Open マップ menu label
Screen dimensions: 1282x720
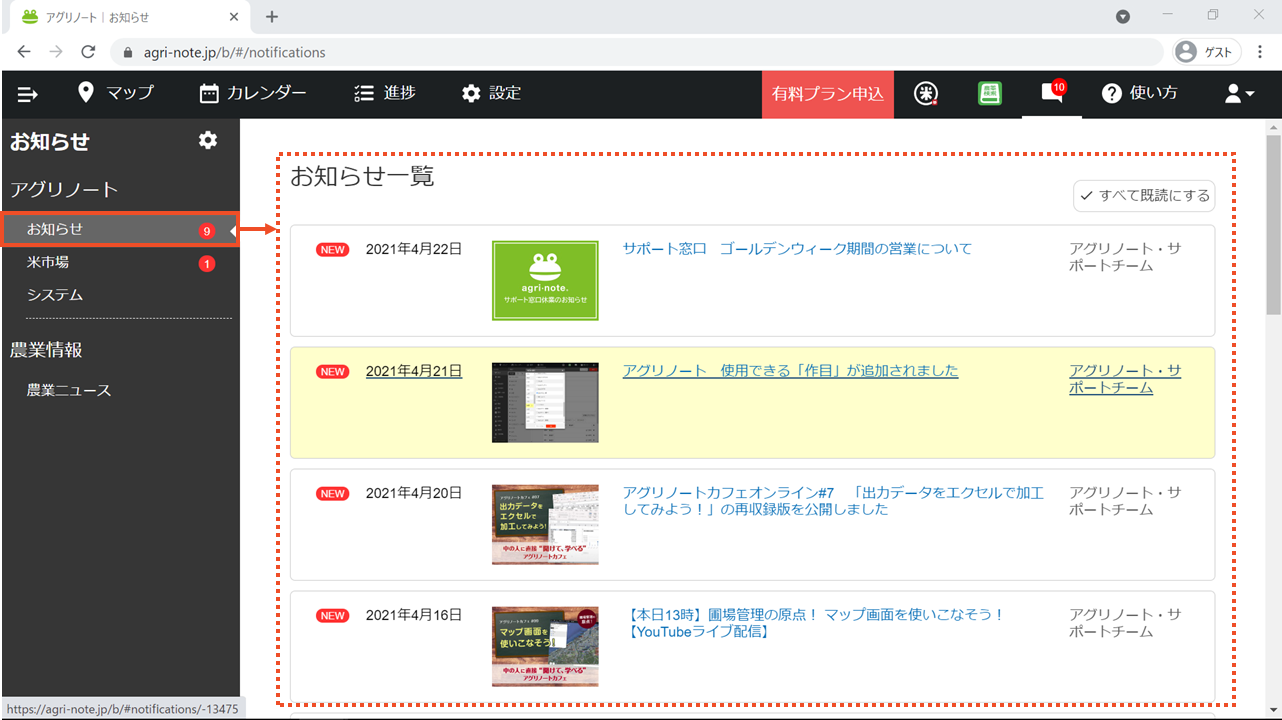(130, 93)
